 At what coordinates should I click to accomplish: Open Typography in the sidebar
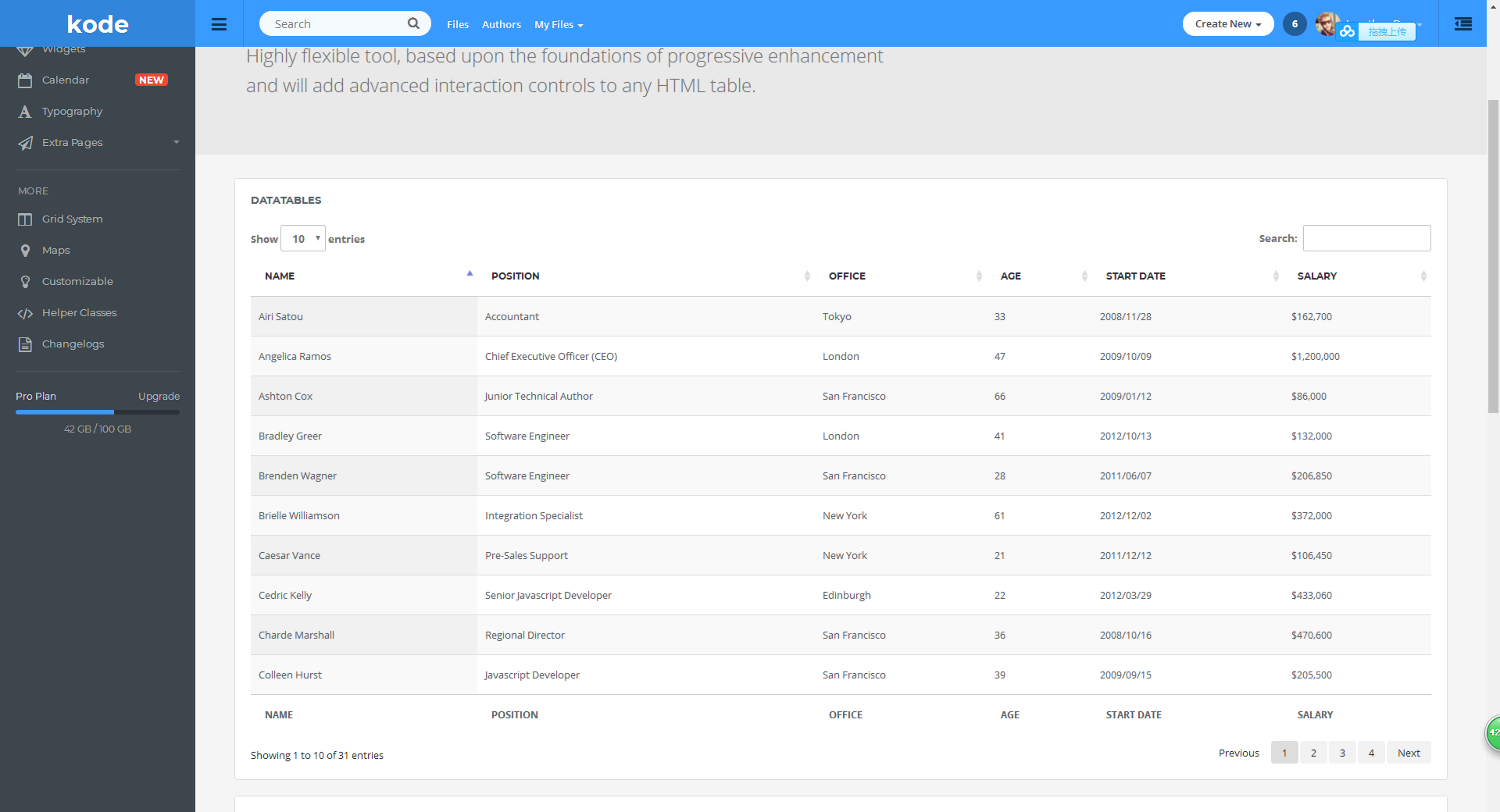click(x=73, y=112)
